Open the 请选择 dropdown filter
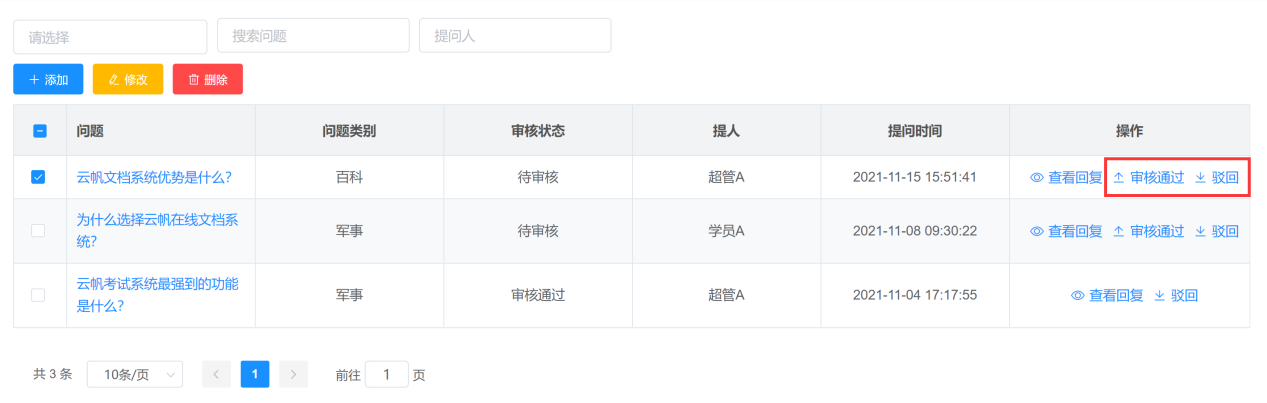 (110, 37)
